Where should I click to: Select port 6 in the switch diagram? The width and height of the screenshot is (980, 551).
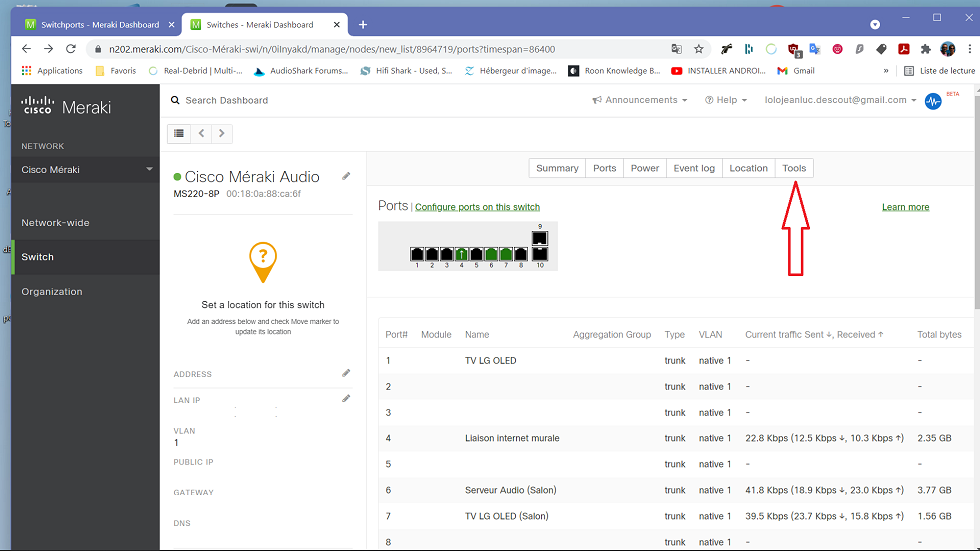pos(491,254)
